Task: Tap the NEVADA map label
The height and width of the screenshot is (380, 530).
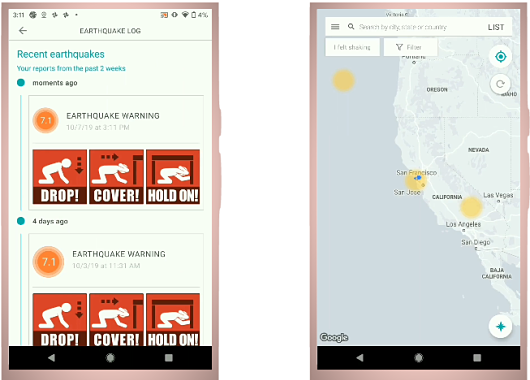Action: [478, 150]
